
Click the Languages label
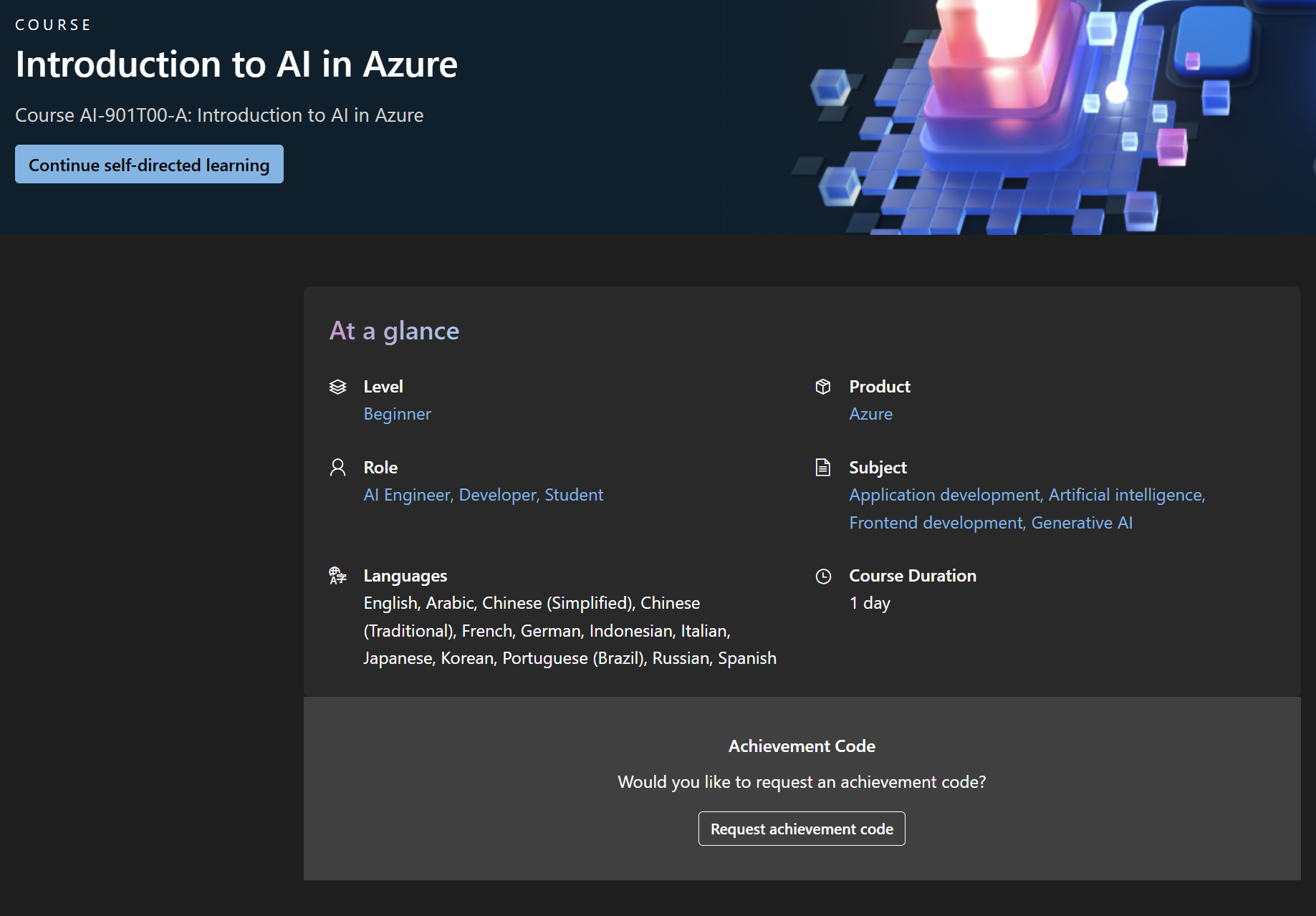405,576
